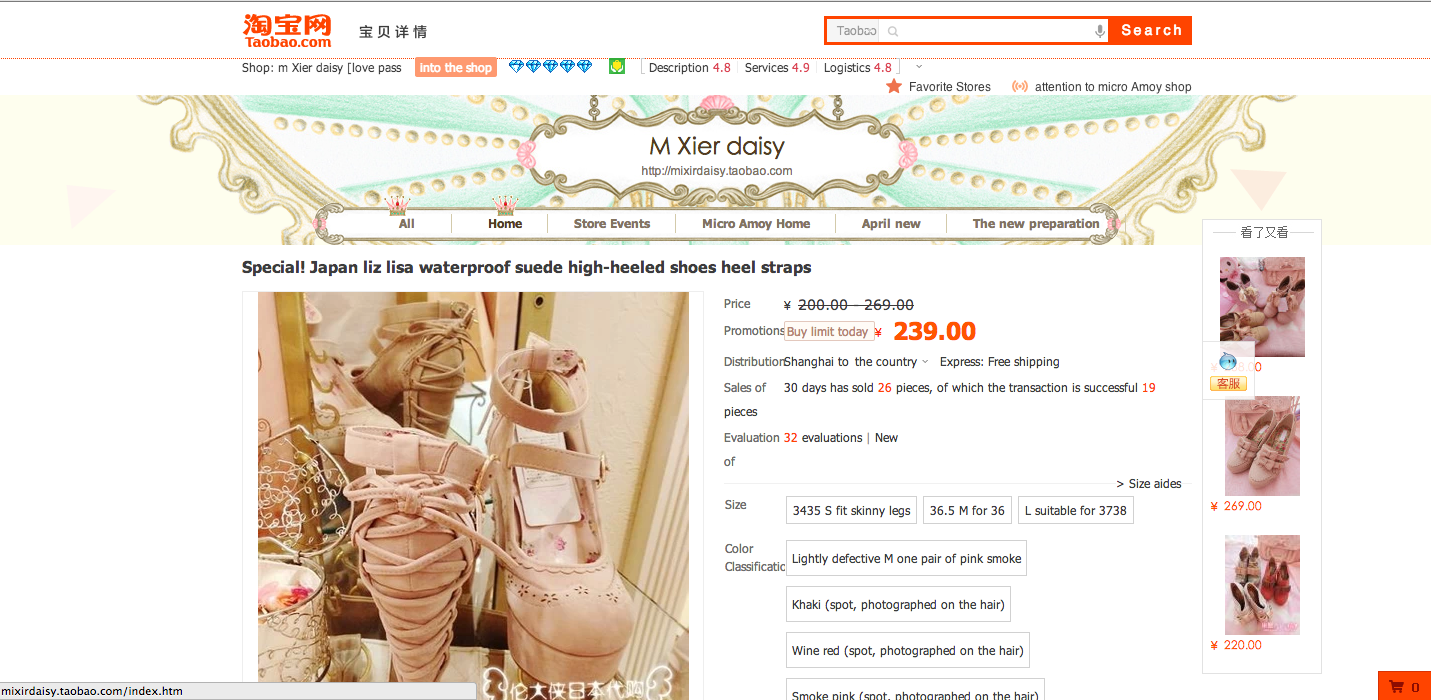Select size 3435 S fit skinny legs
This screenshot has height=700, width=1431.
pyautogui.click(x=851, y=510)
